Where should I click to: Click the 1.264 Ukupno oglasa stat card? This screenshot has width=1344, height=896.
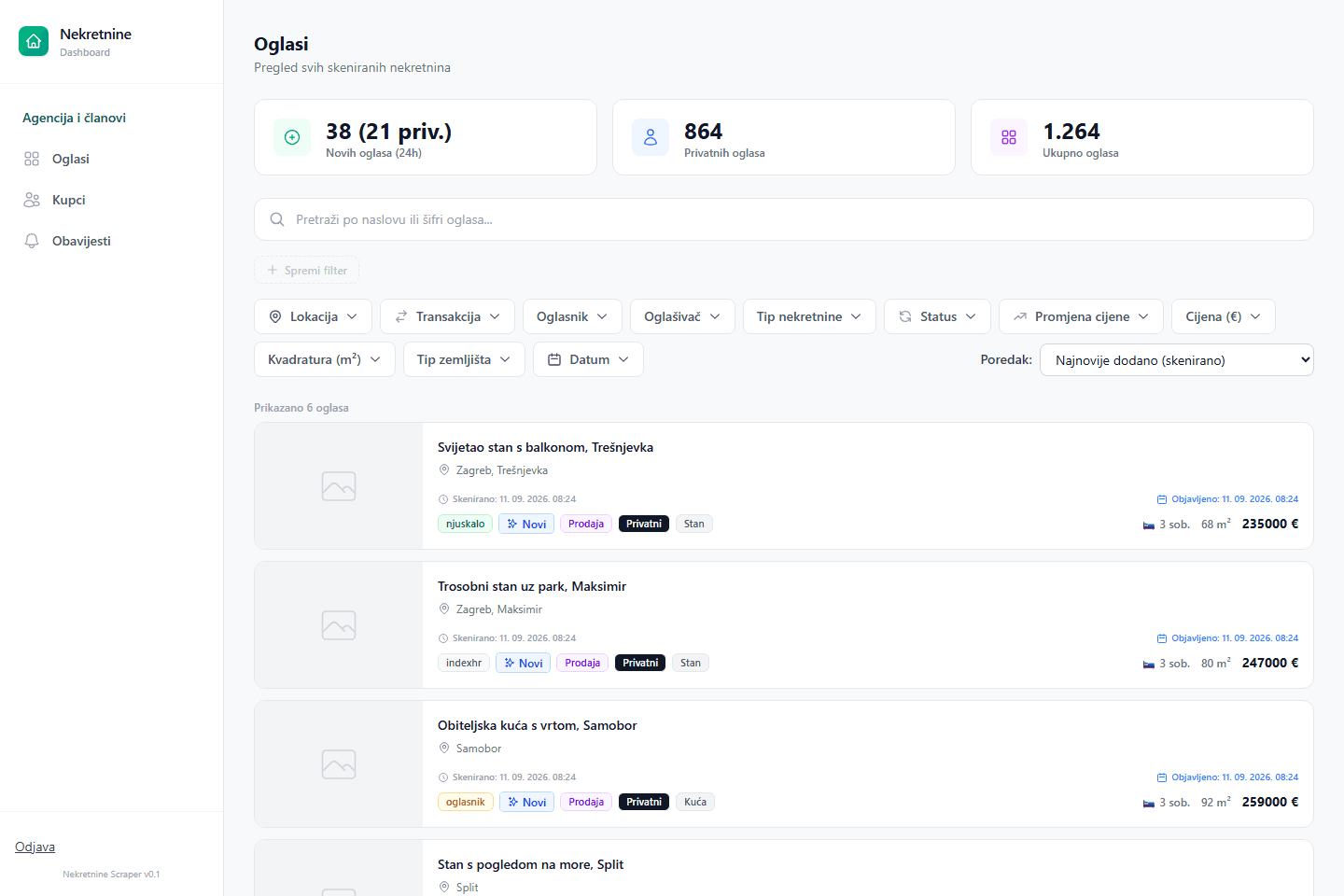1142,137
